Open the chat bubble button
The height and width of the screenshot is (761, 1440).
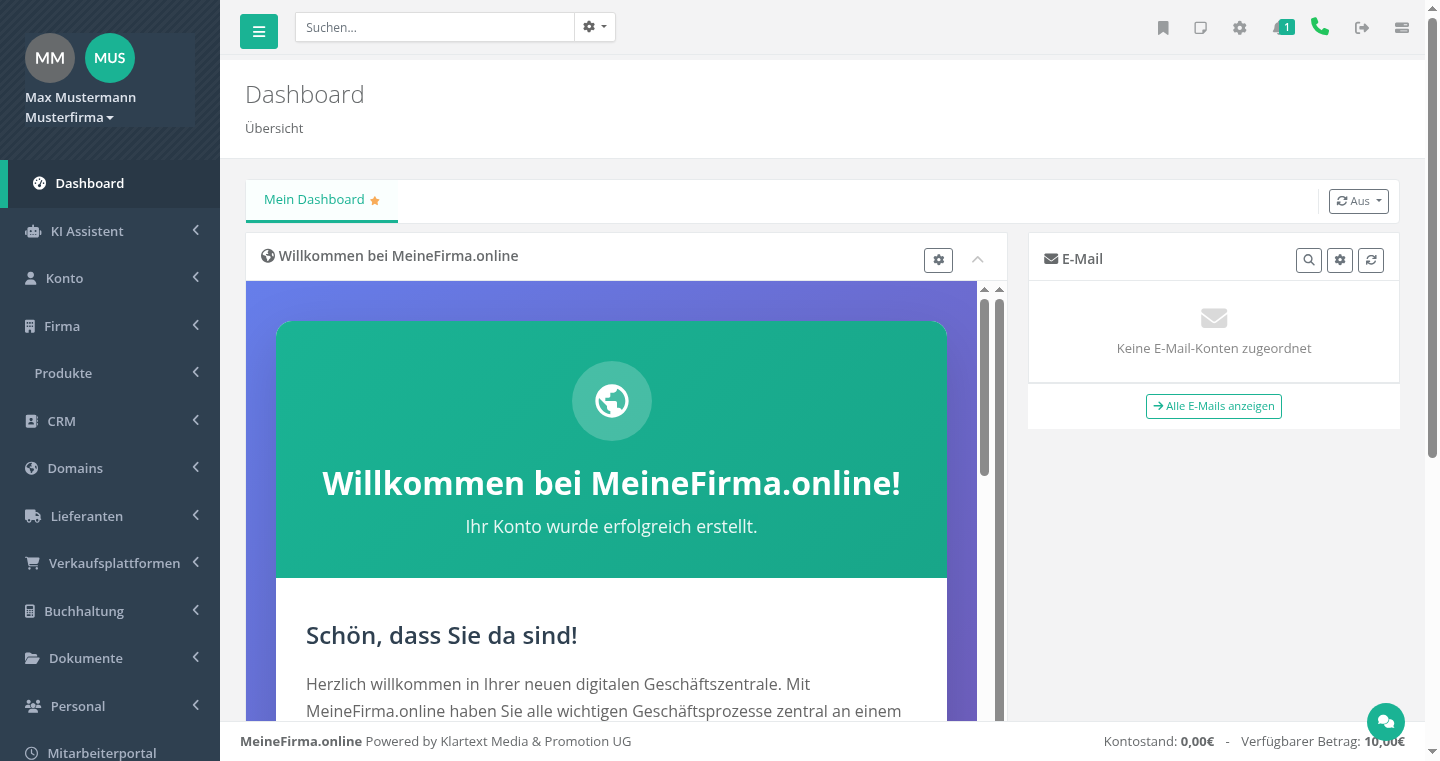coord(1386,722)
